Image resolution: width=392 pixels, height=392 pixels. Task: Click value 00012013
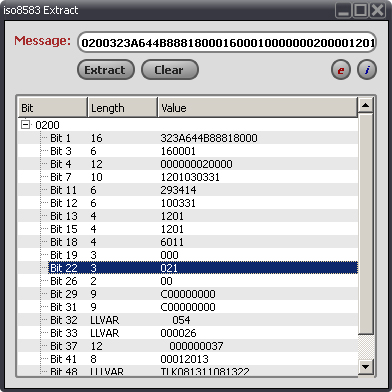click(184, 359)
